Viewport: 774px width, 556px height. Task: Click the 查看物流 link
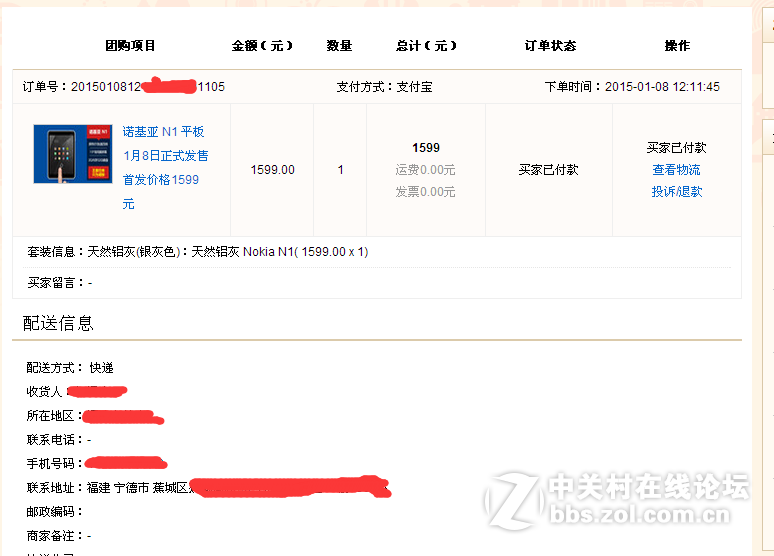[676, 170]
